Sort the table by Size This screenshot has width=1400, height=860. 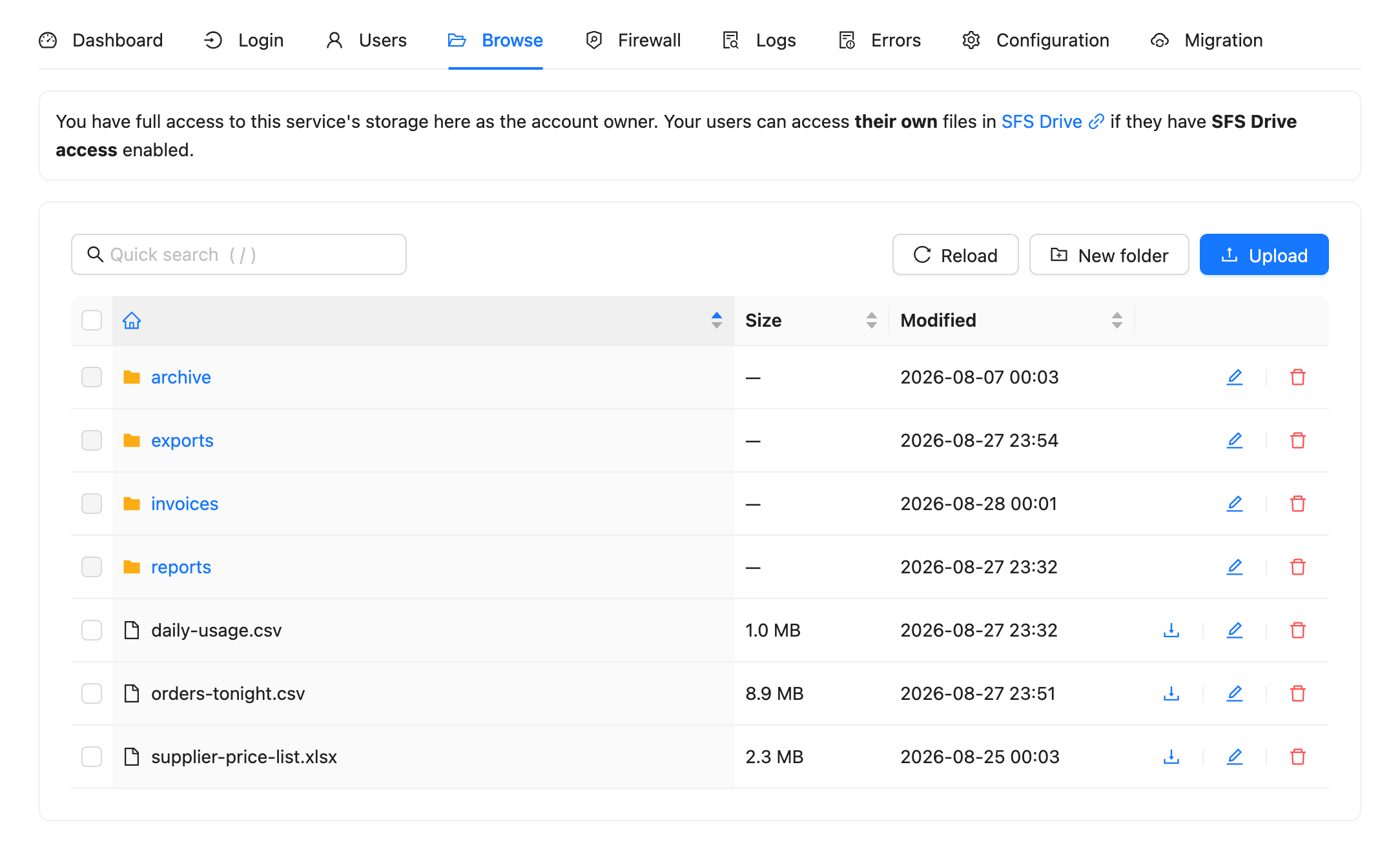(872, 320)
